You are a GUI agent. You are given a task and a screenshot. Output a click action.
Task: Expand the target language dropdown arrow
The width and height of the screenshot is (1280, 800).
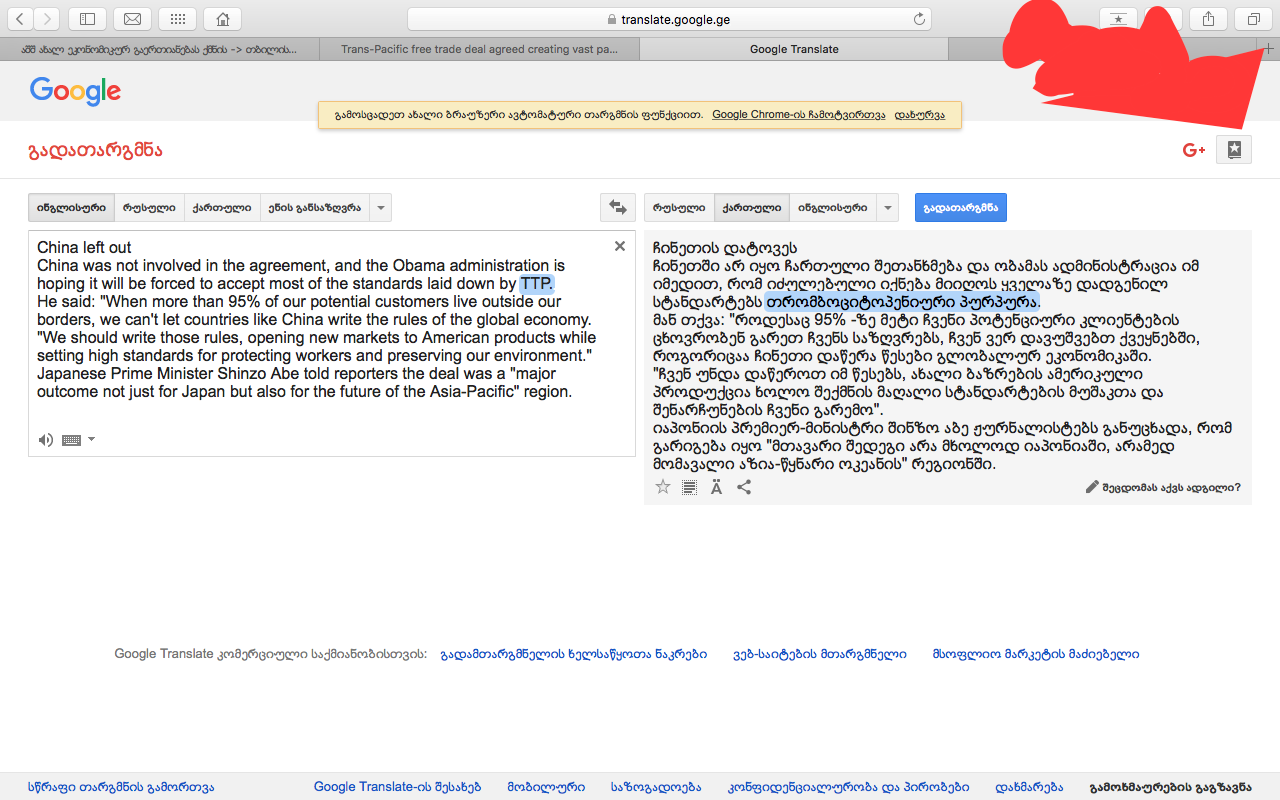(887, 208)
